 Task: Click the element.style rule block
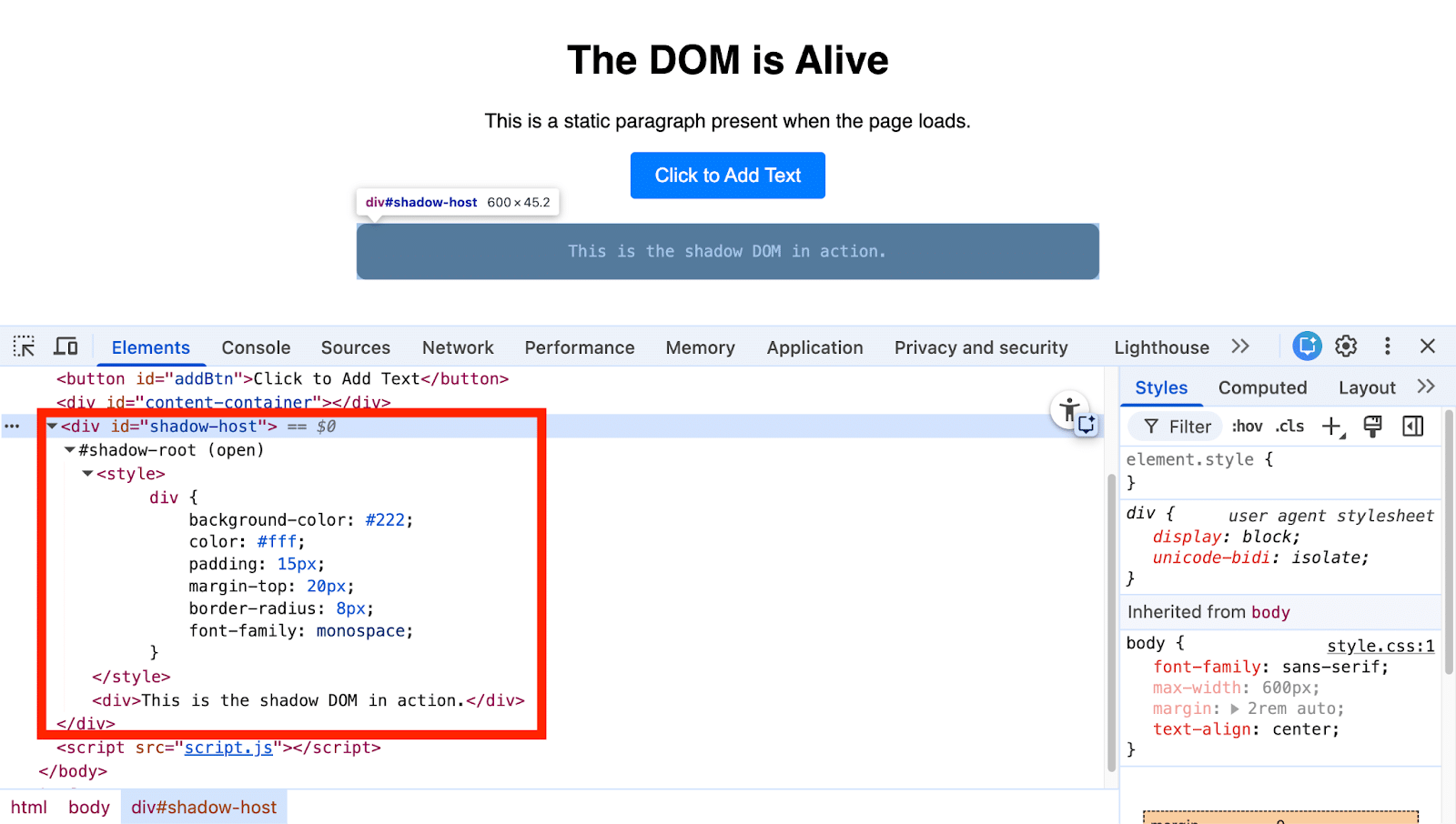pyautogui.click(x=1280, y=470)
